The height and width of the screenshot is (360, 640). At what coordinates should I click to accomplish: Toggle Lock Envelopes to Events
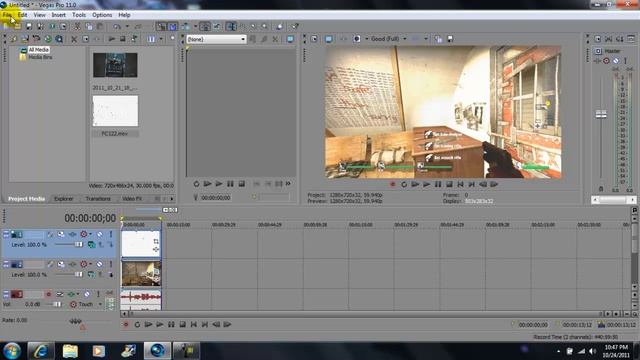coord(205,27)
